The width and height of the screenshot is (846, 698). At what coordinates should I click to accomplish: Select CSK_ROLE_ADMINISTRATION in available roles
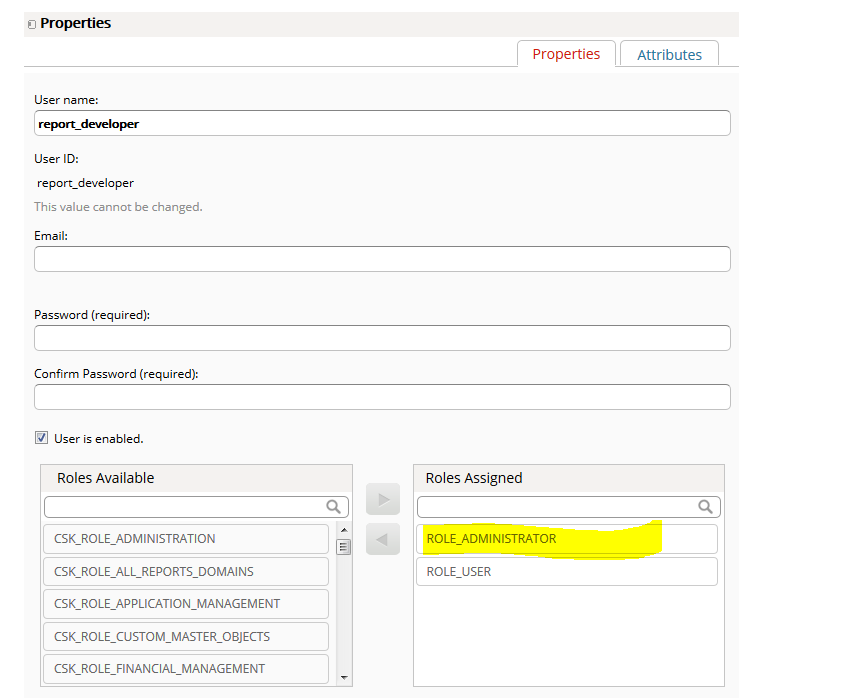[x=186, y=539]
